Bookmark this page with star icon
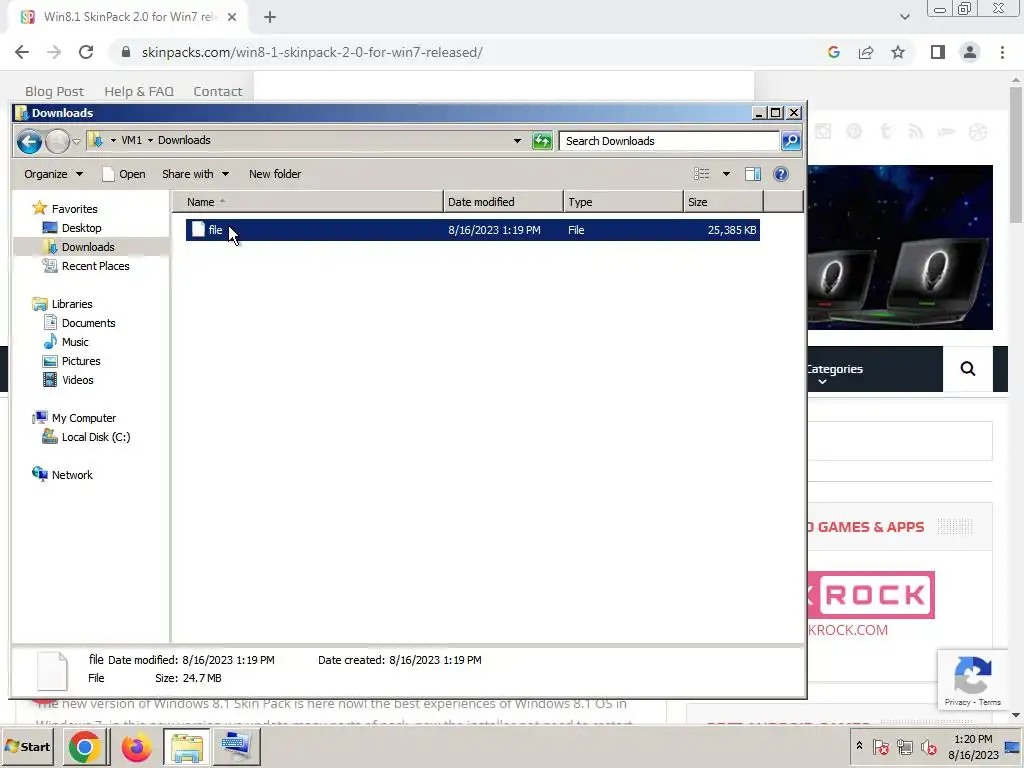1024x768 pixels. pyautogui.click(x=898, y=52)
